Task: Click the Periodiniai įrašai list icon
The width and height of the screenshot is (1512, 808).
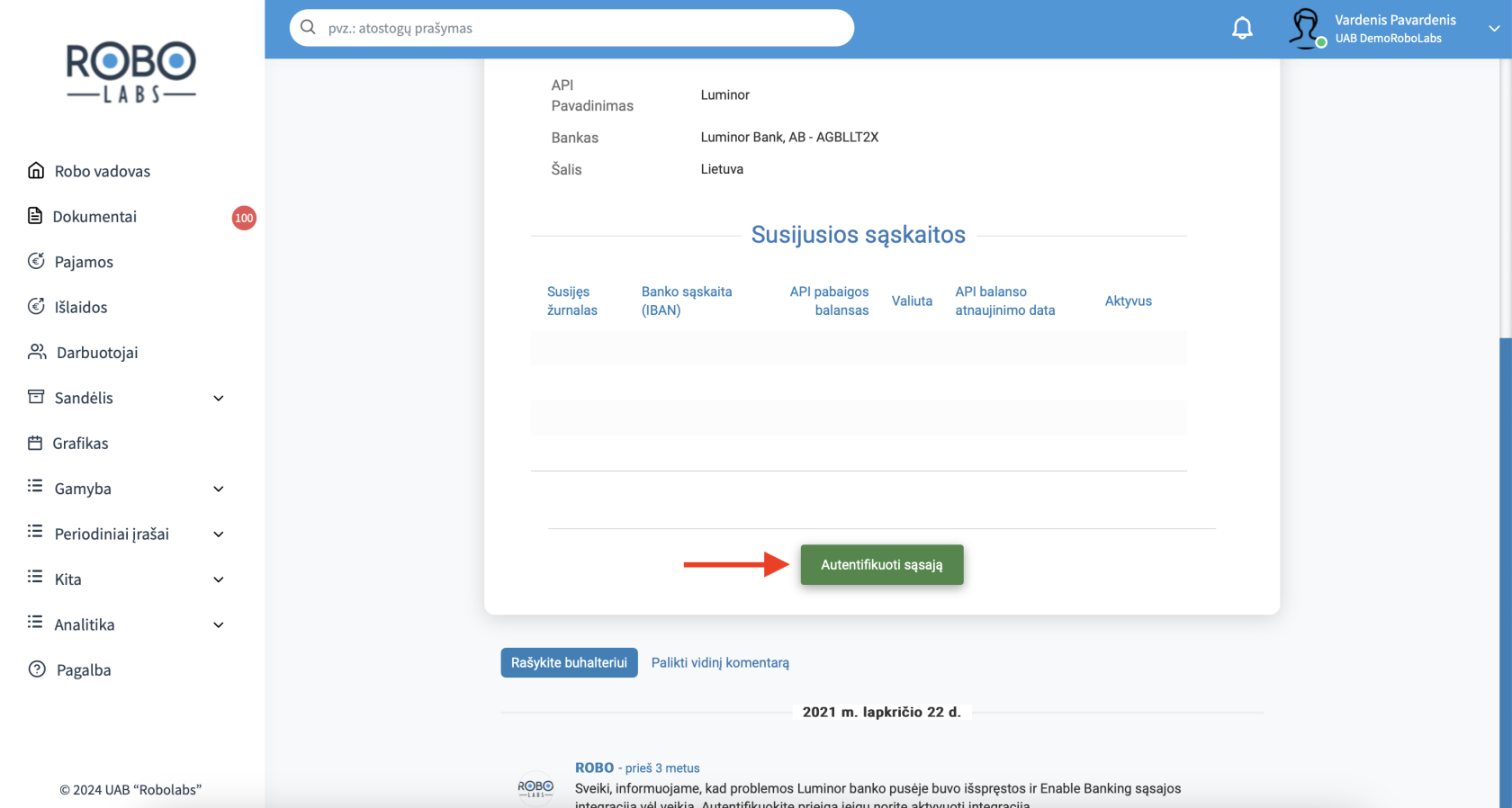Action: pos(35,531)
